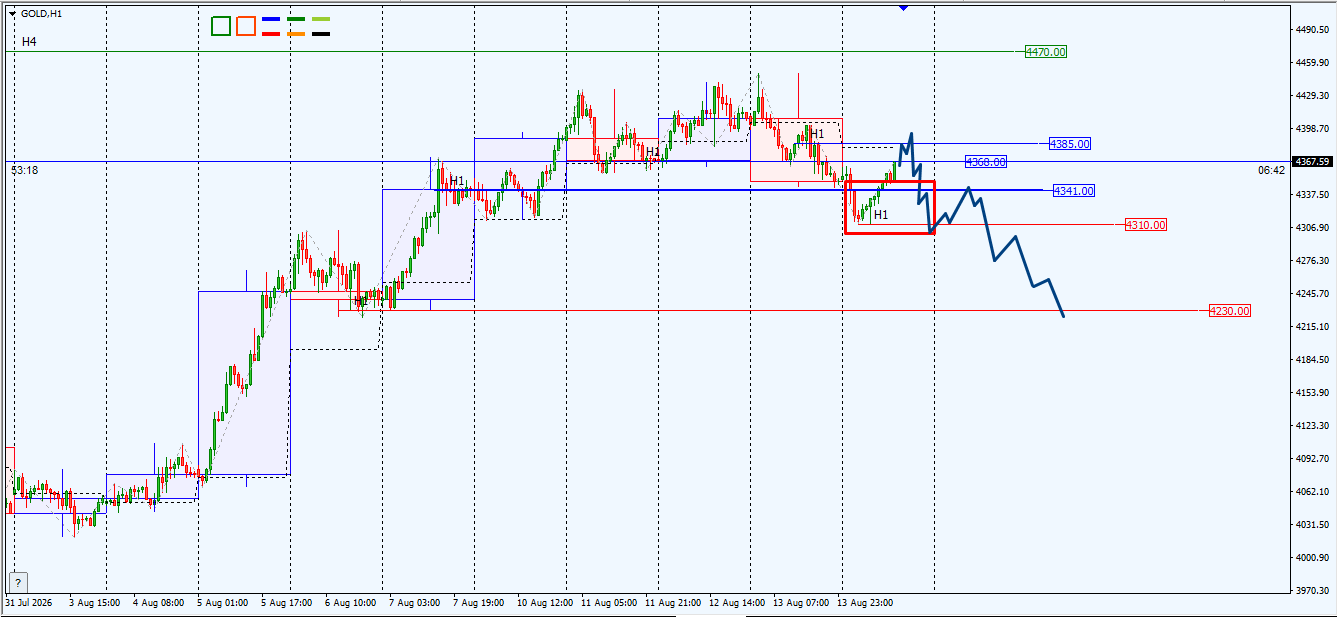
Task: Click the 10 Aug 12:00 time label
Action: coord(546,603)
